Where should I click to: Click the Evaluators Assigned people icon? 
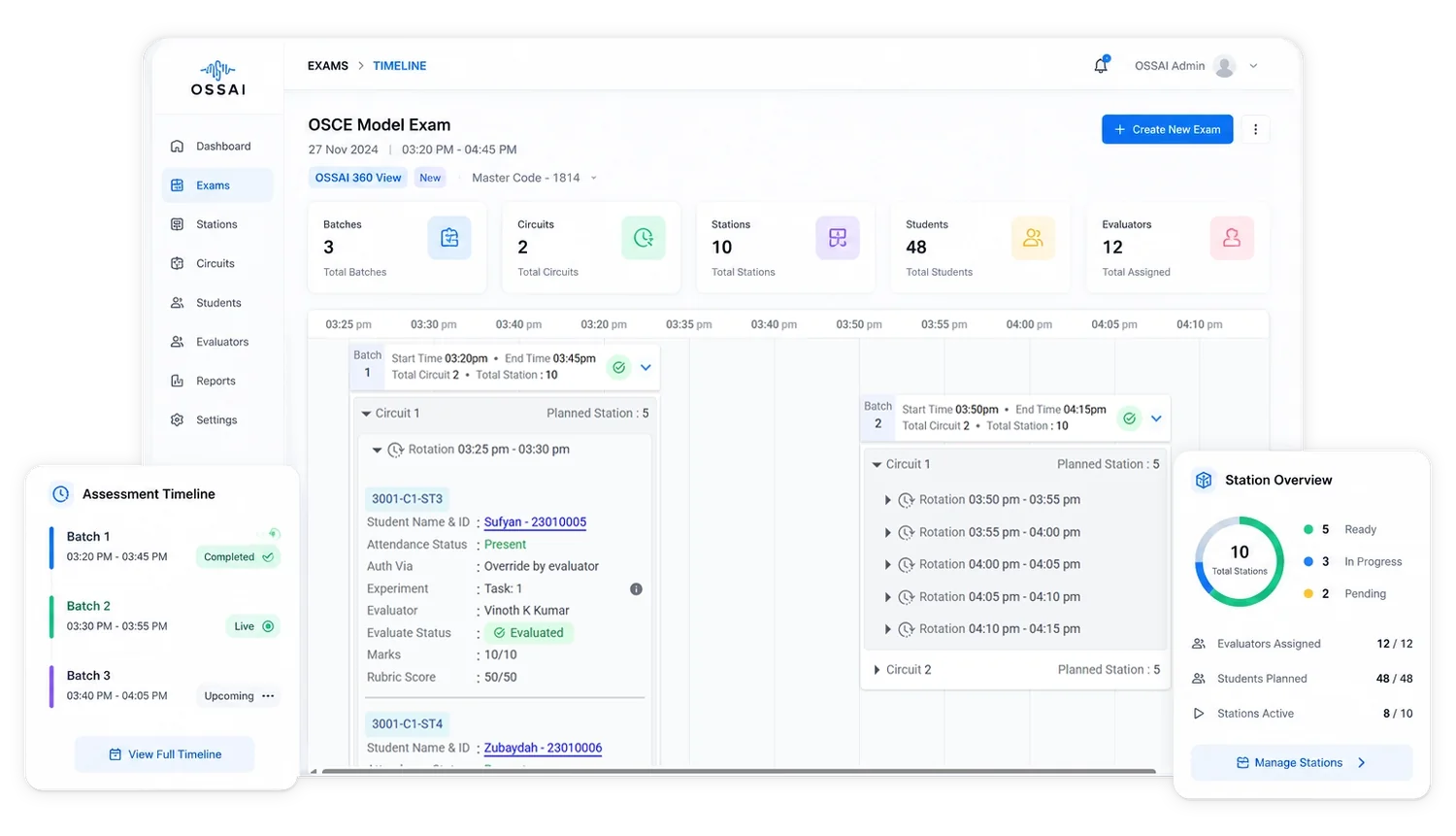1199,644
